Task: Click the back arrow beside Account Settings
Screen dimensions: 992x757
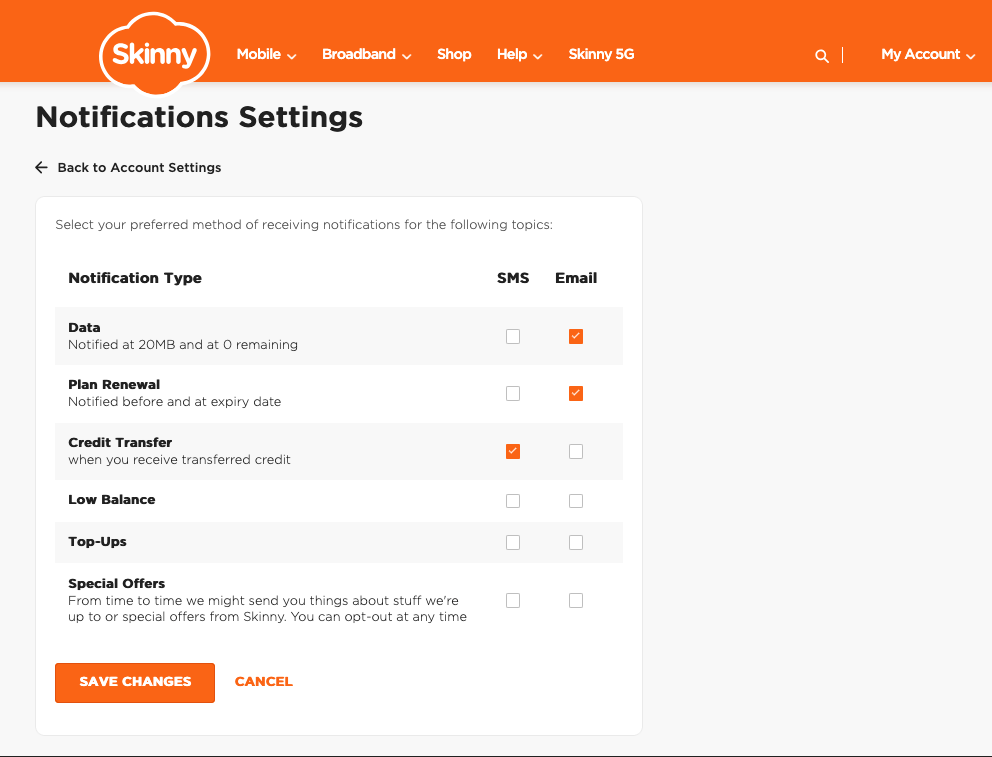Action: click(x=41, y=167)
